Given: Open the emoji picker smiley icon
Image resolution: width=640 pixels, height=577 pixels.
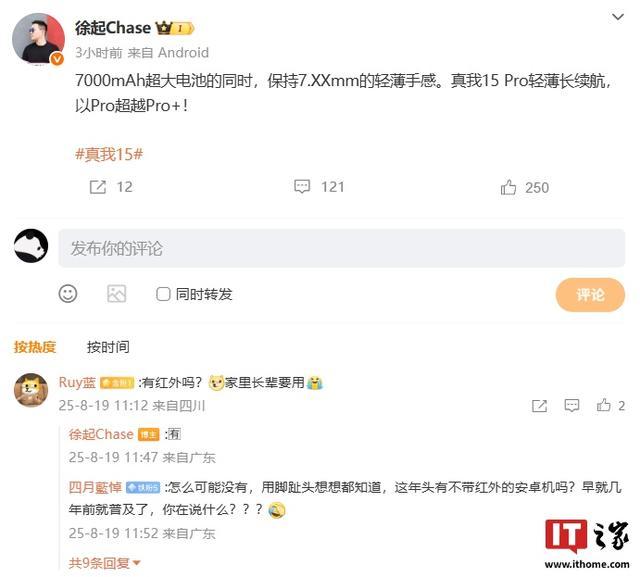Looking at the screenshot, I should tap(68, 293).
